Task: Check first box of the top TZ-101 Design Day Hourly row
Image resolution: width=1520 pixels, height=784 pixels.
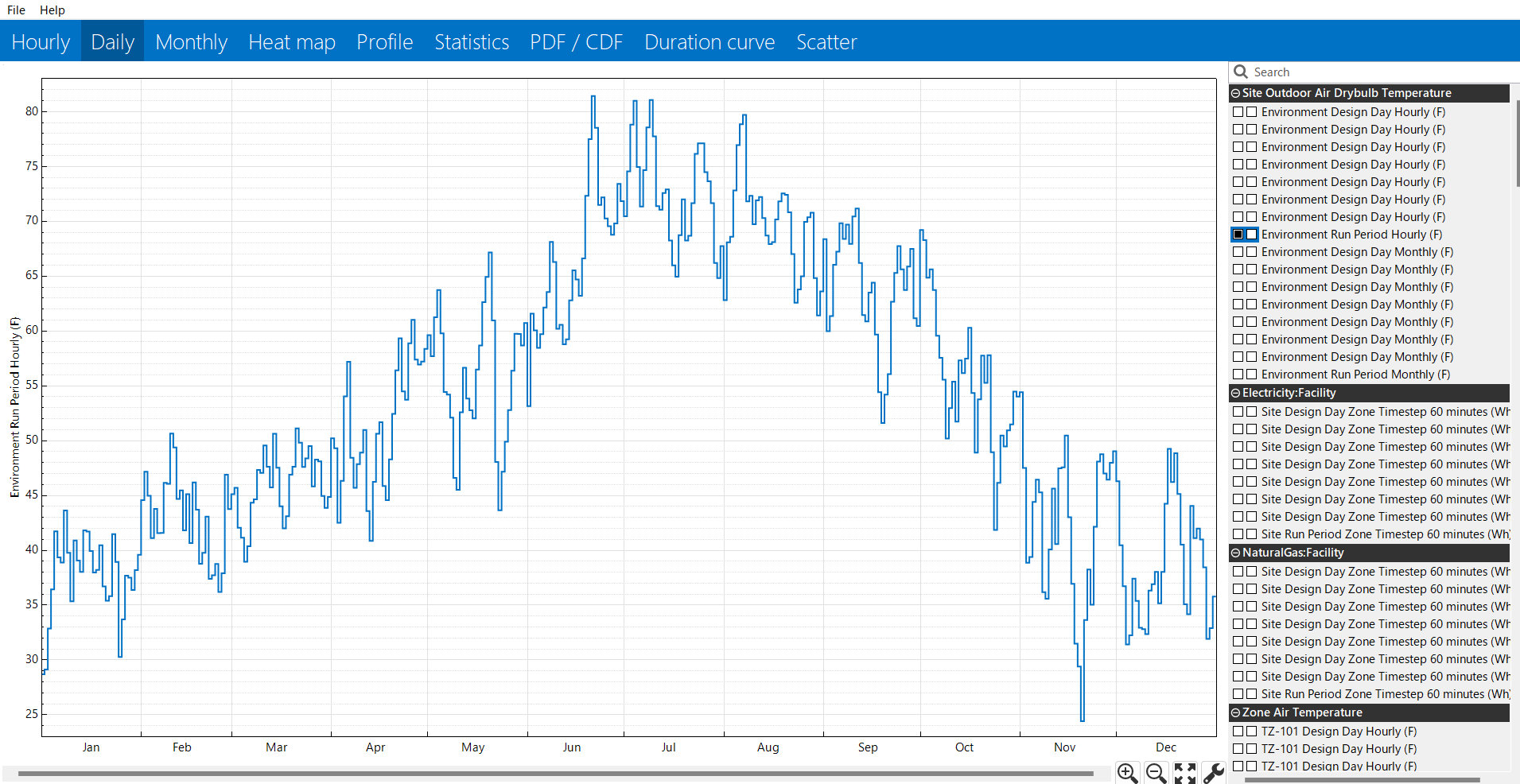Action: tap(1238, 732)
